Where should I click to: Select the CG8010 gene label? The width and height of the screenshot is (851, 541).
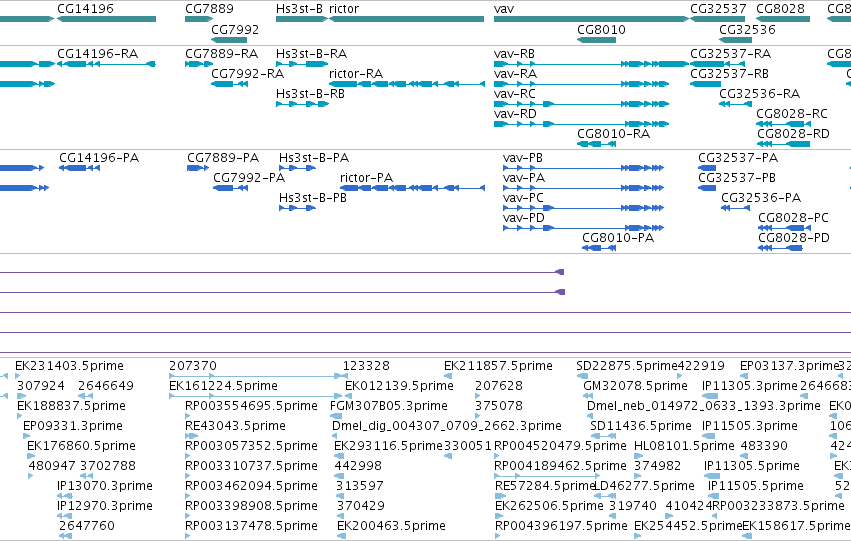[x=601, y=29]
